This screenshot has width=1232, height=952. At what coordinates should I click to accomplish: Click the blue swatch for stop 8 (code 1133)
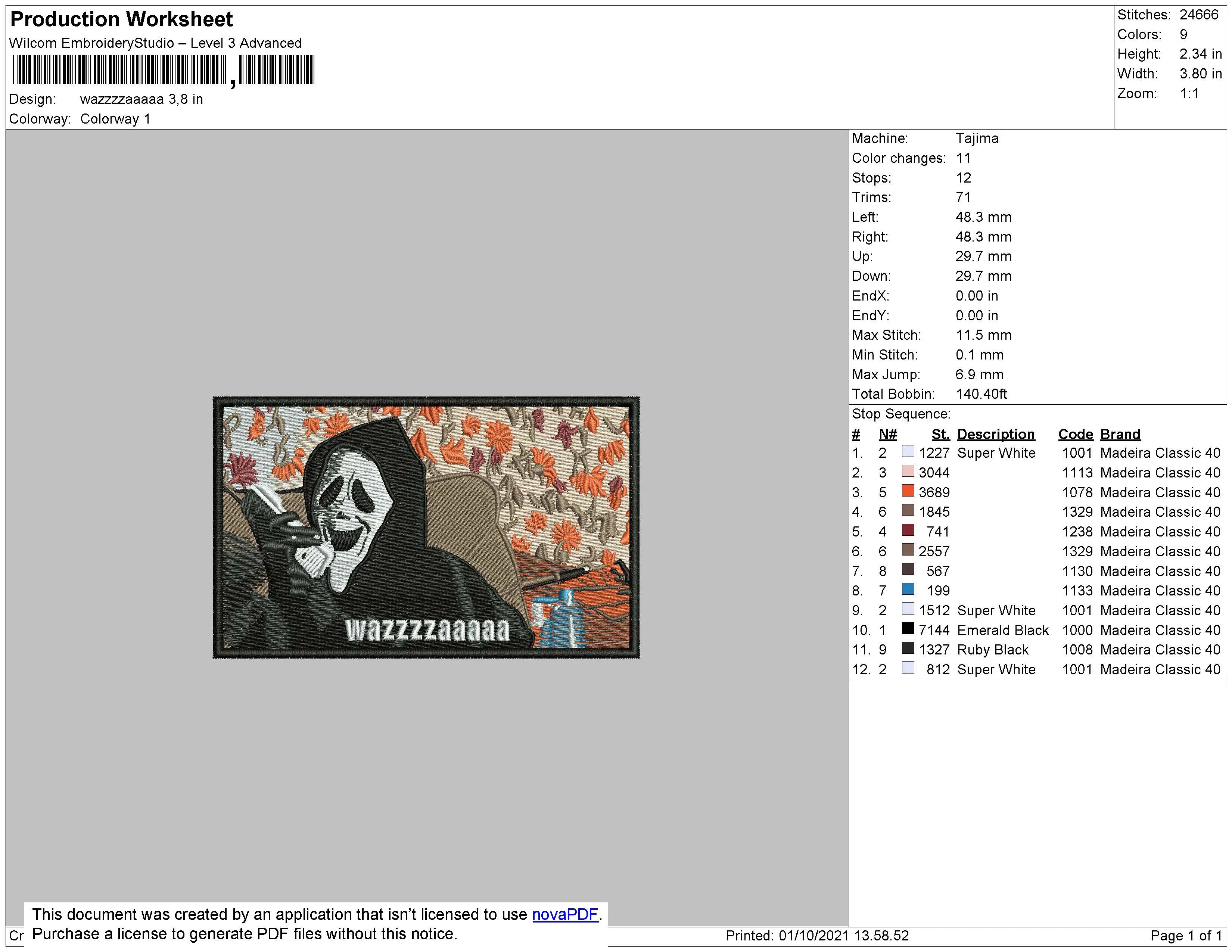[x=908, y=589]
